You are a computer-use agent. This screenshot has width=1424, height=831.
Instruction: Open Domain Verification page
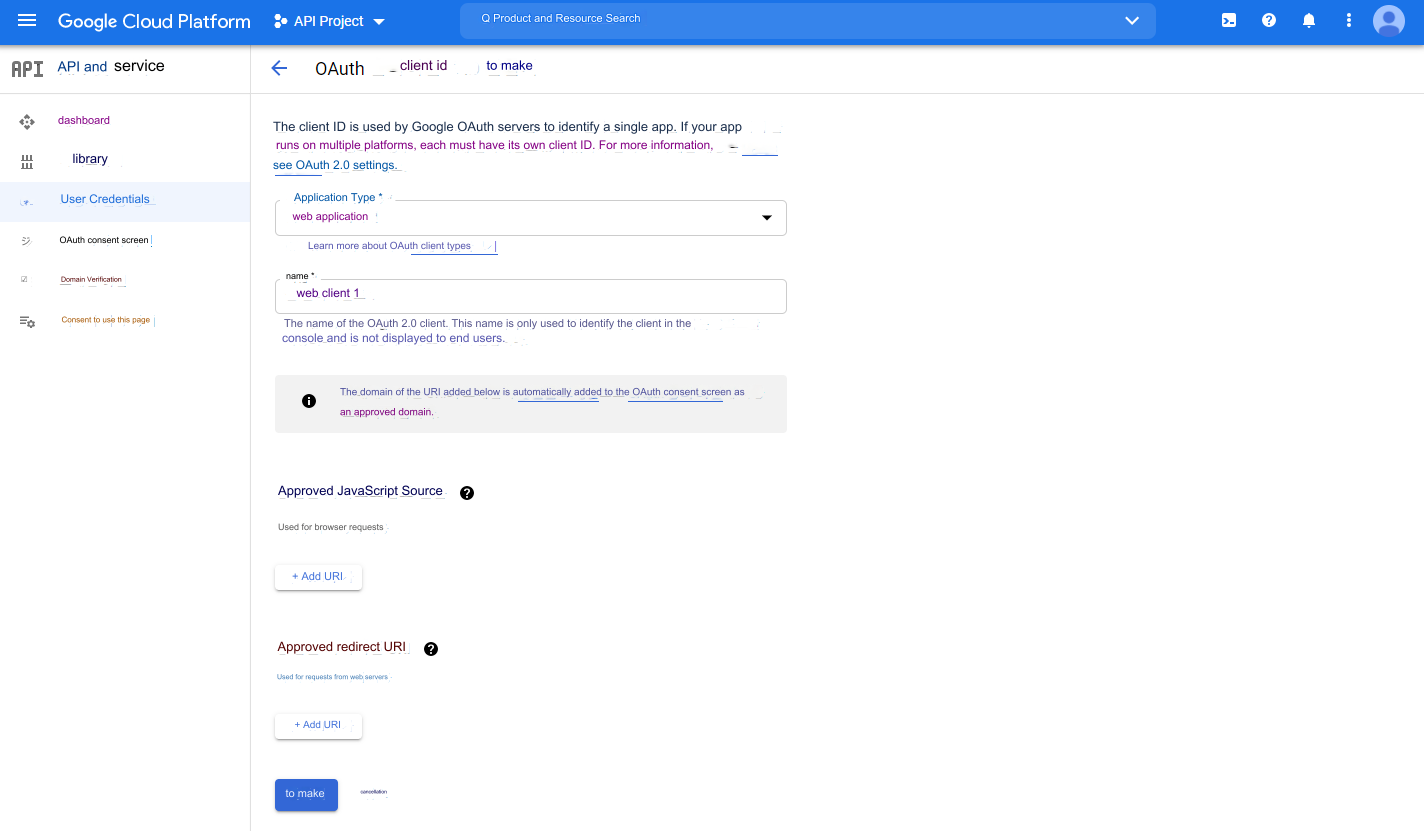pyautogui.click(x=91, y=279)
